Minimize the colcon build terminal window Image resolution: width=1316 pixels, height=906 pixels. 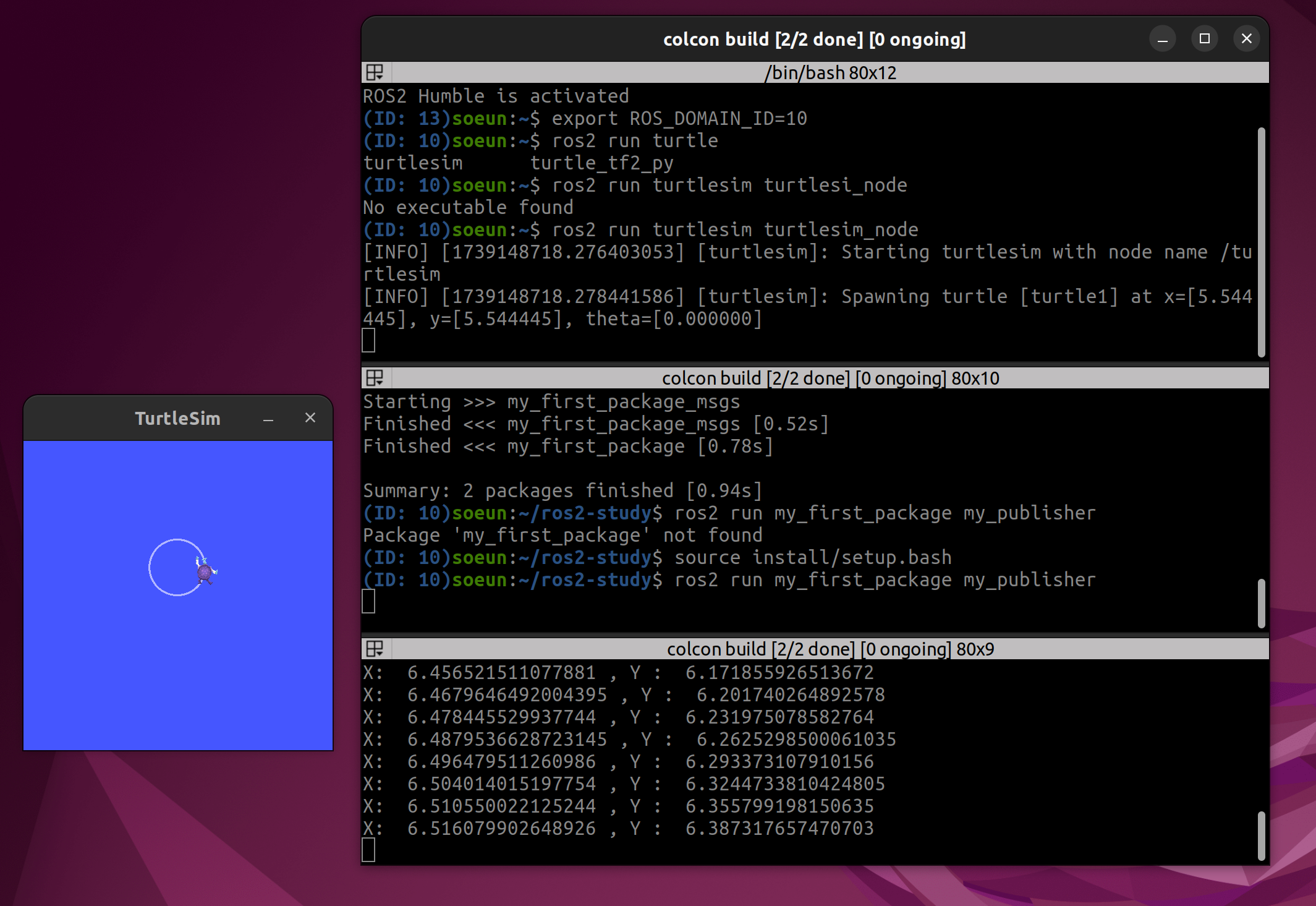1163,39
